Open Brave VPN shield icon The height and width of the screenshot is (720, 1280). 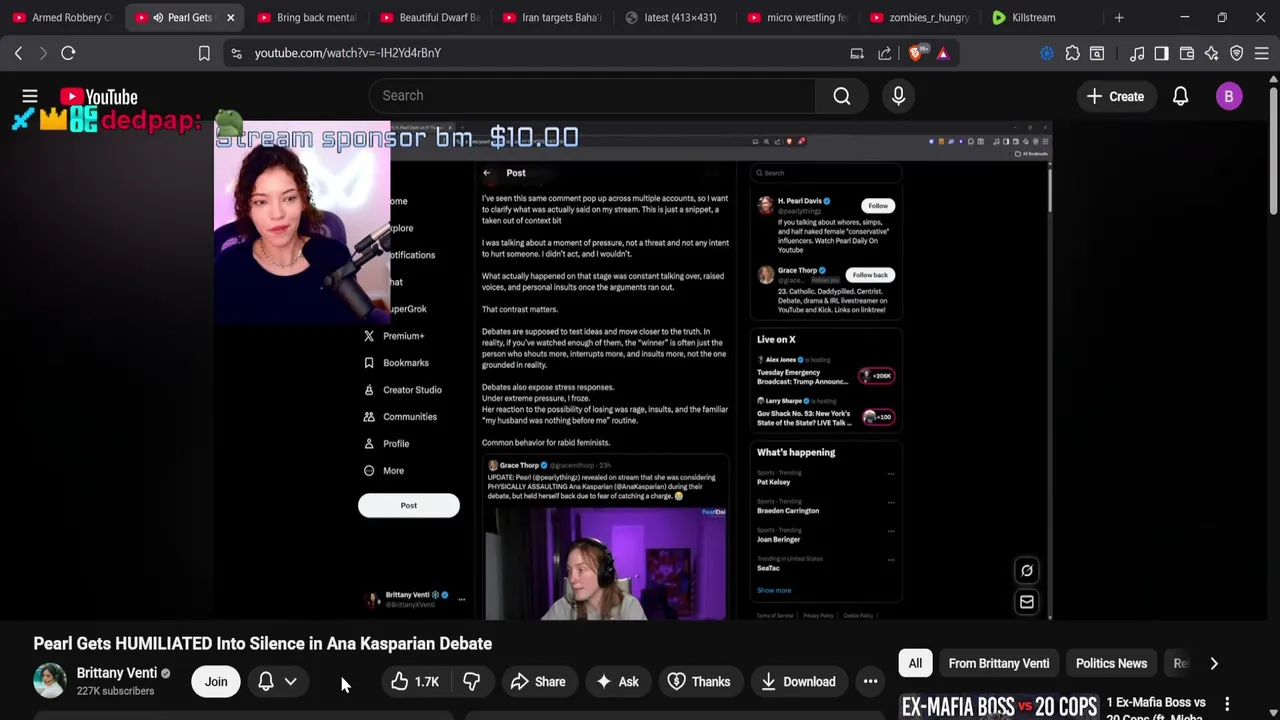pos(1237,53)
